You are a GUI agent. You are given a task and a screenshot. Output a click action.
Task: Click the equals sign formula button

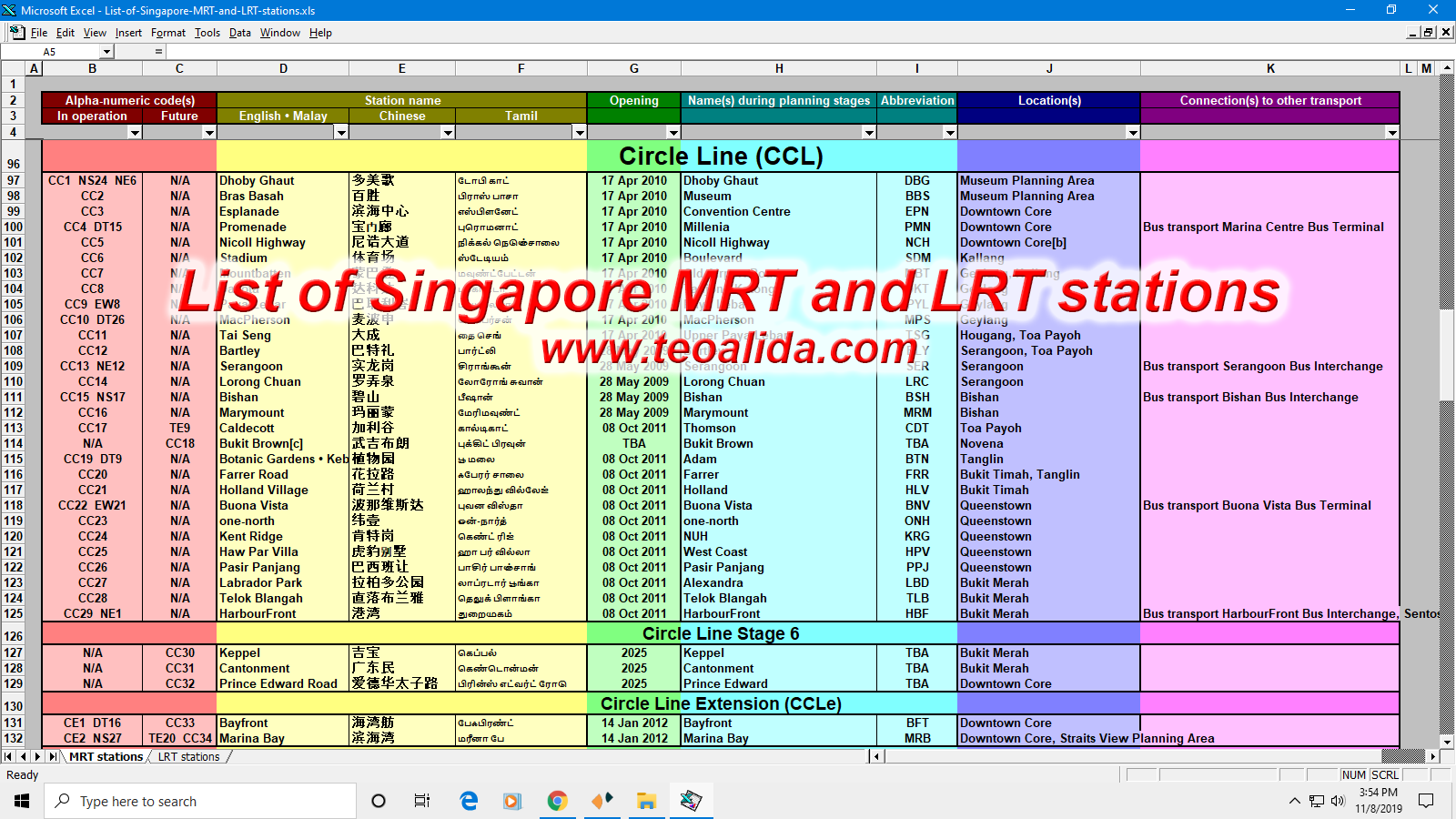pos(158,52)
